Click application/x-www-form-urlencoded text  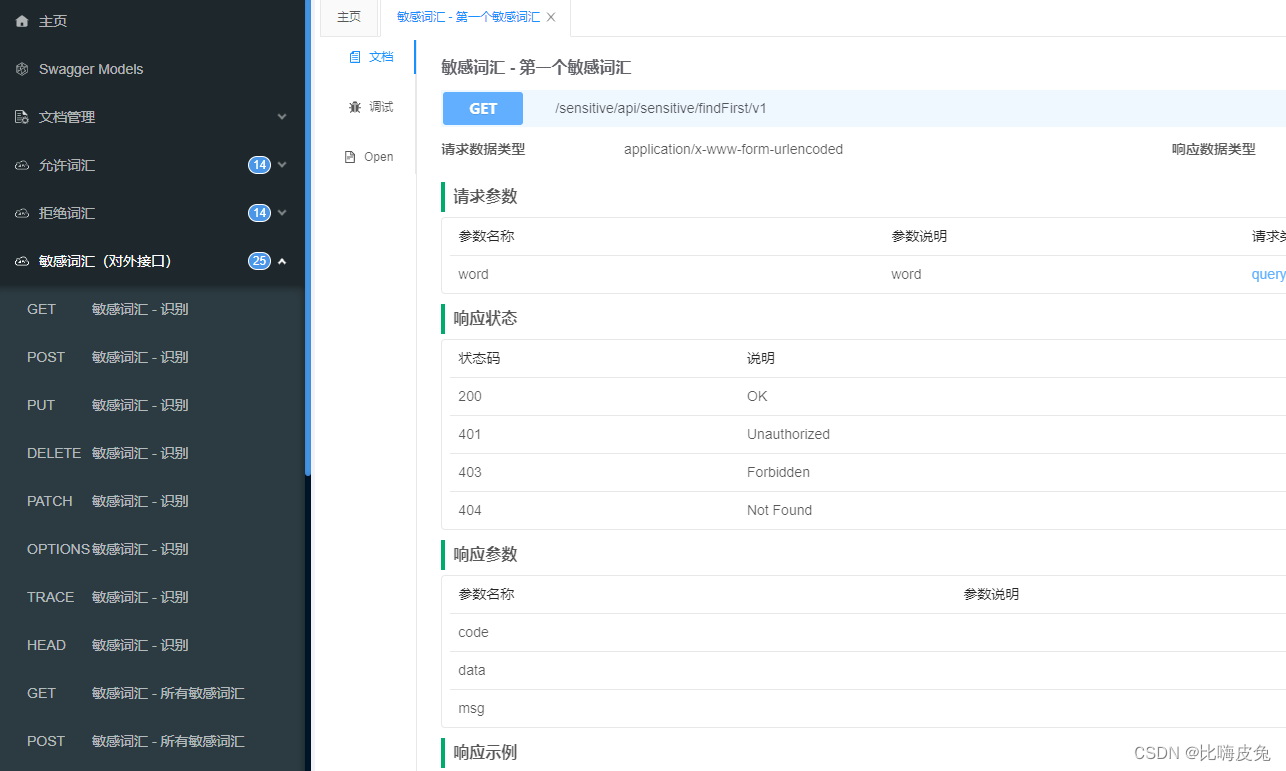coord(733,149)
